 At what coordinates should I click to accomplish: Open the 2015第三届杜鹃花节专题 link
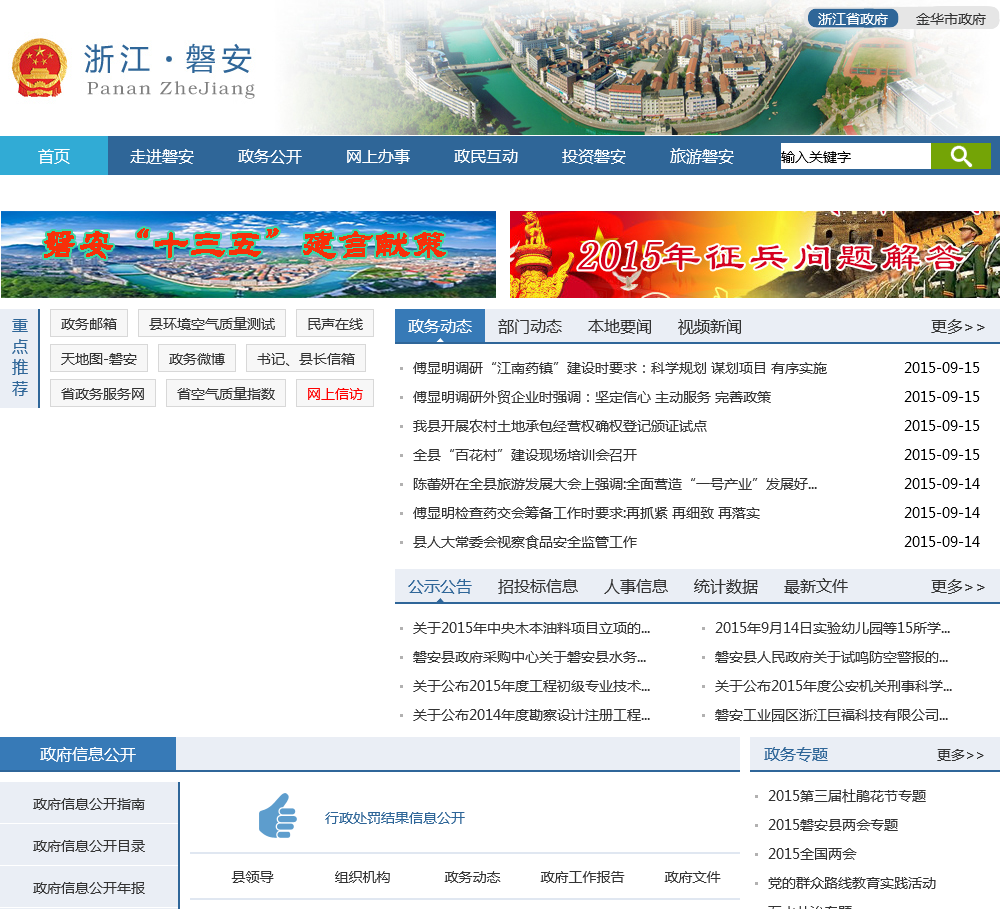pos(847,796)
